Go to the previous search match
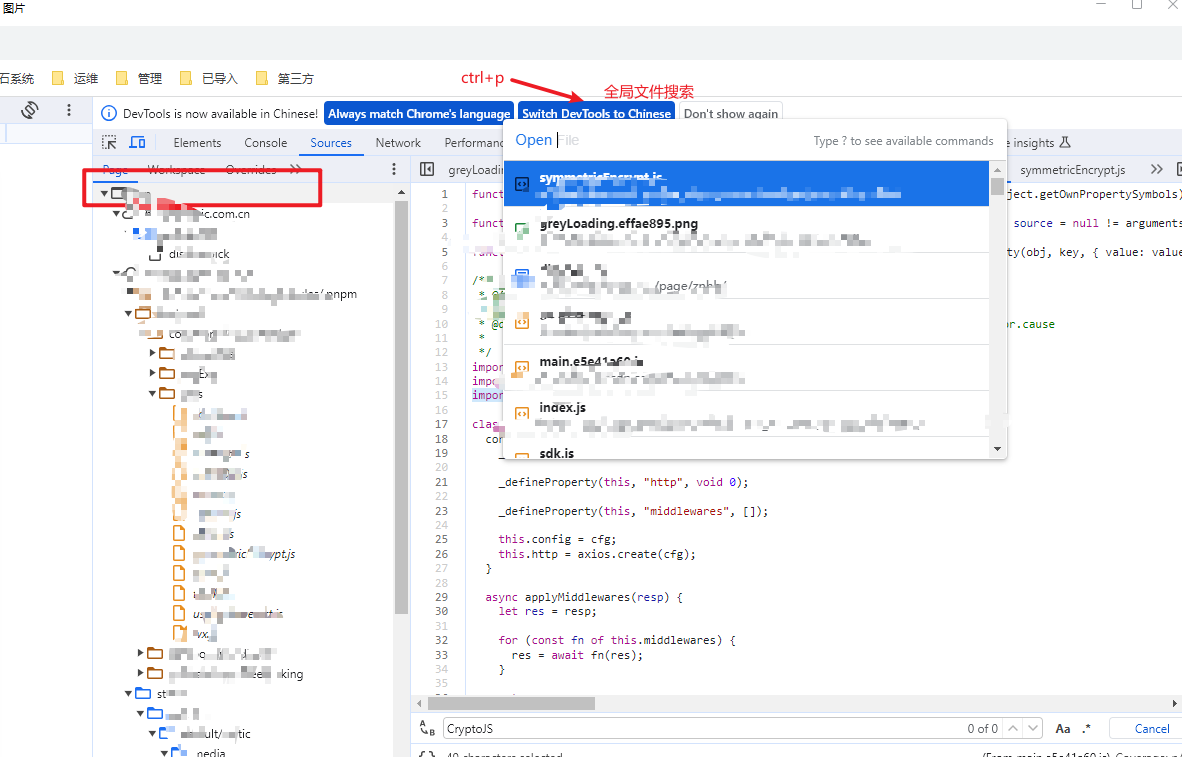1182x767 pixels. 1013,729
